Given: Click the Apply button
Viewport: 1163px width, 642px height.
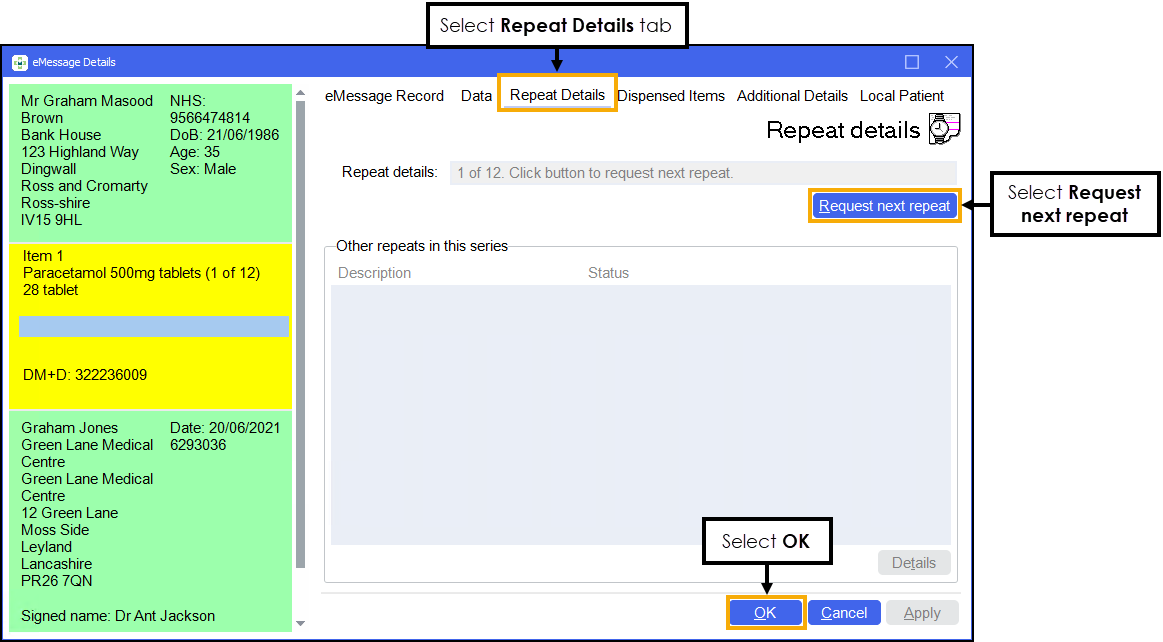Looking at the screenshot, I should click(921, 613).
